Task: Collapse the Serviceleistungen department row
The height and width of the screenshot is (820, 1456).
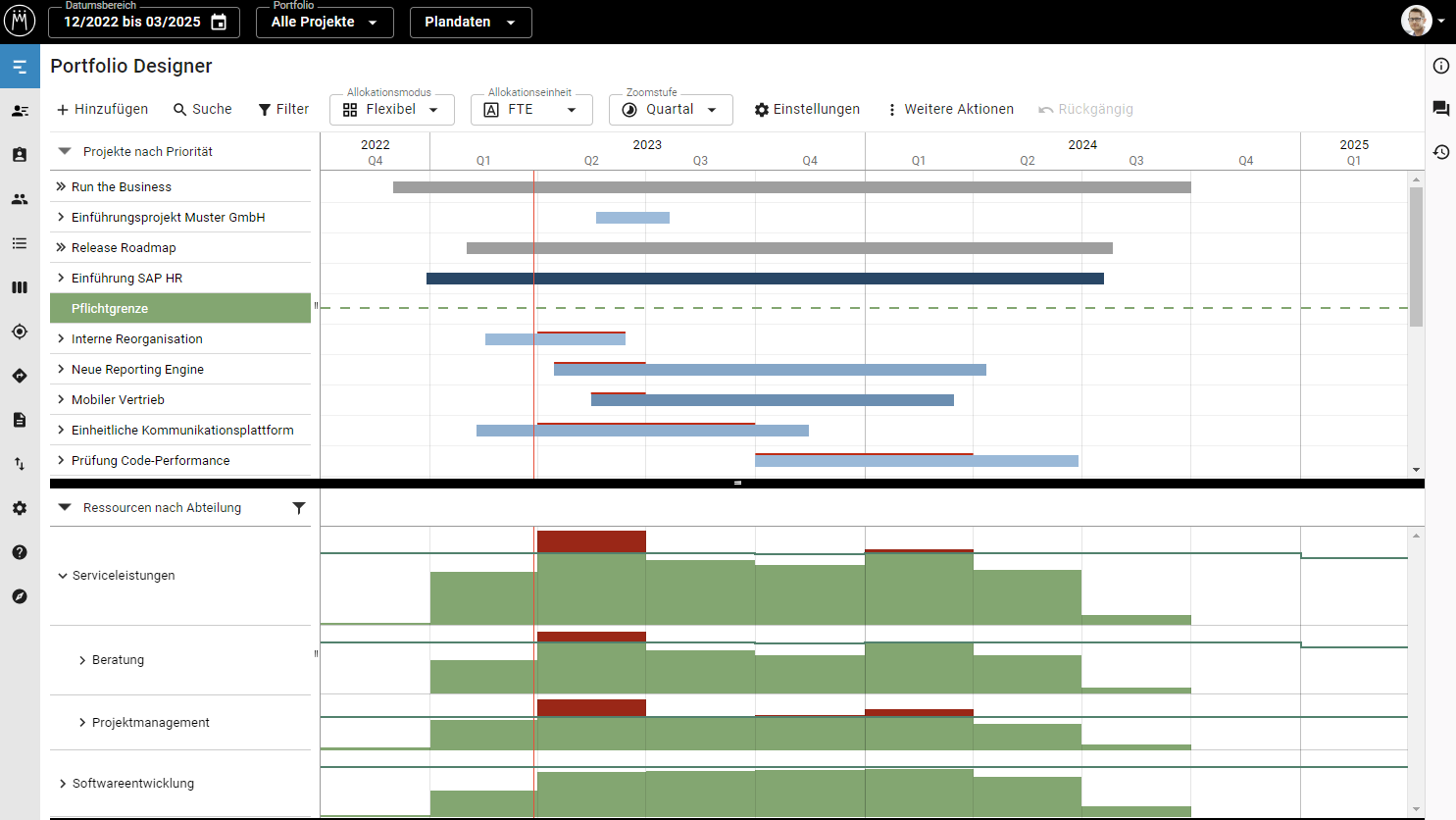Action: [63, 576]
